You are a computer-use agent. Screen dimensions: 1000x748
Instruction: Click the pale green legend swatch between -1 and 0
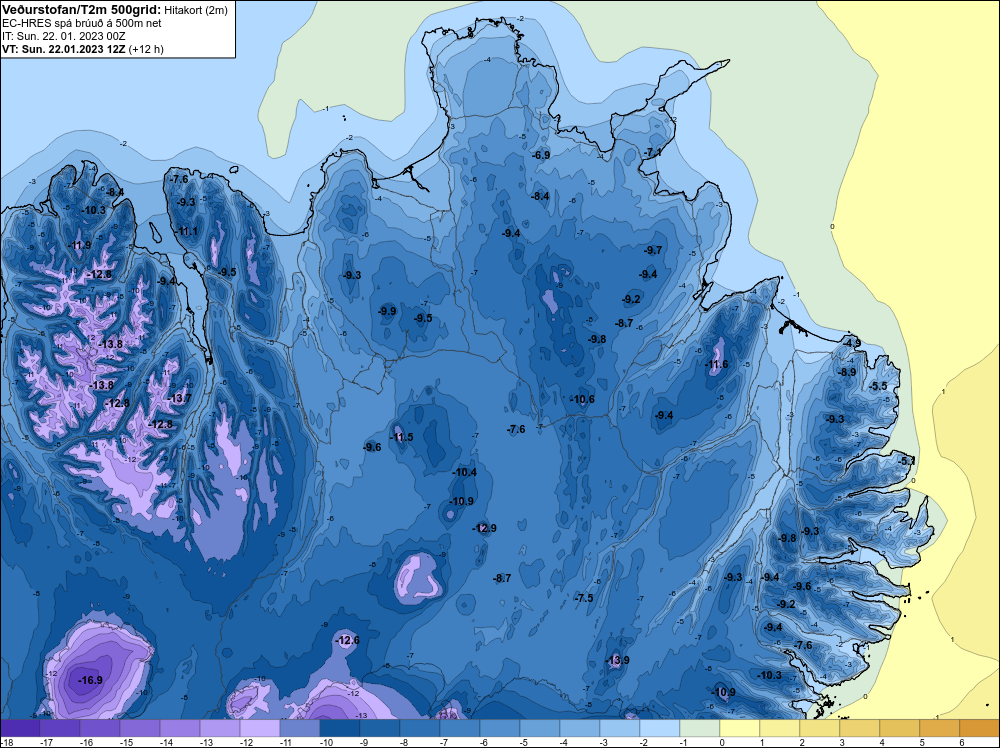[700, 728]
